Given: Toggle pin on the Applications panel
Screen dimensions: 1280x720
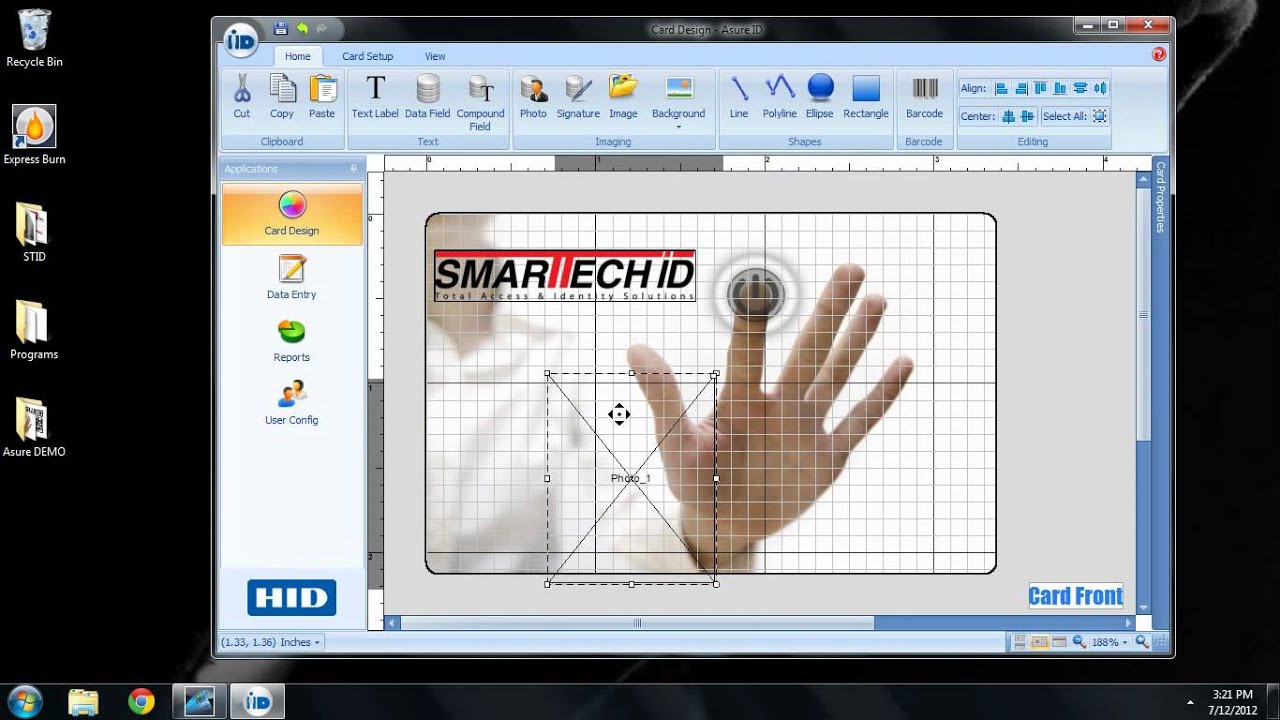Looking at the screenshot, I should coord(353,169).
